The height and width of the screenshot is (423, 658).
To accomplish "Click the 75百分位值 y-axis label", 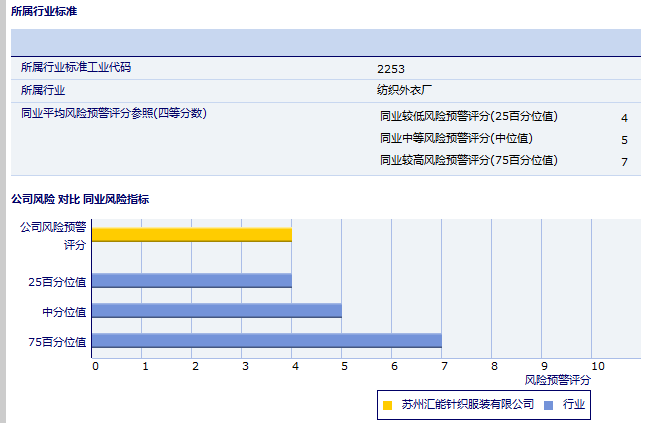I will 58,341.
